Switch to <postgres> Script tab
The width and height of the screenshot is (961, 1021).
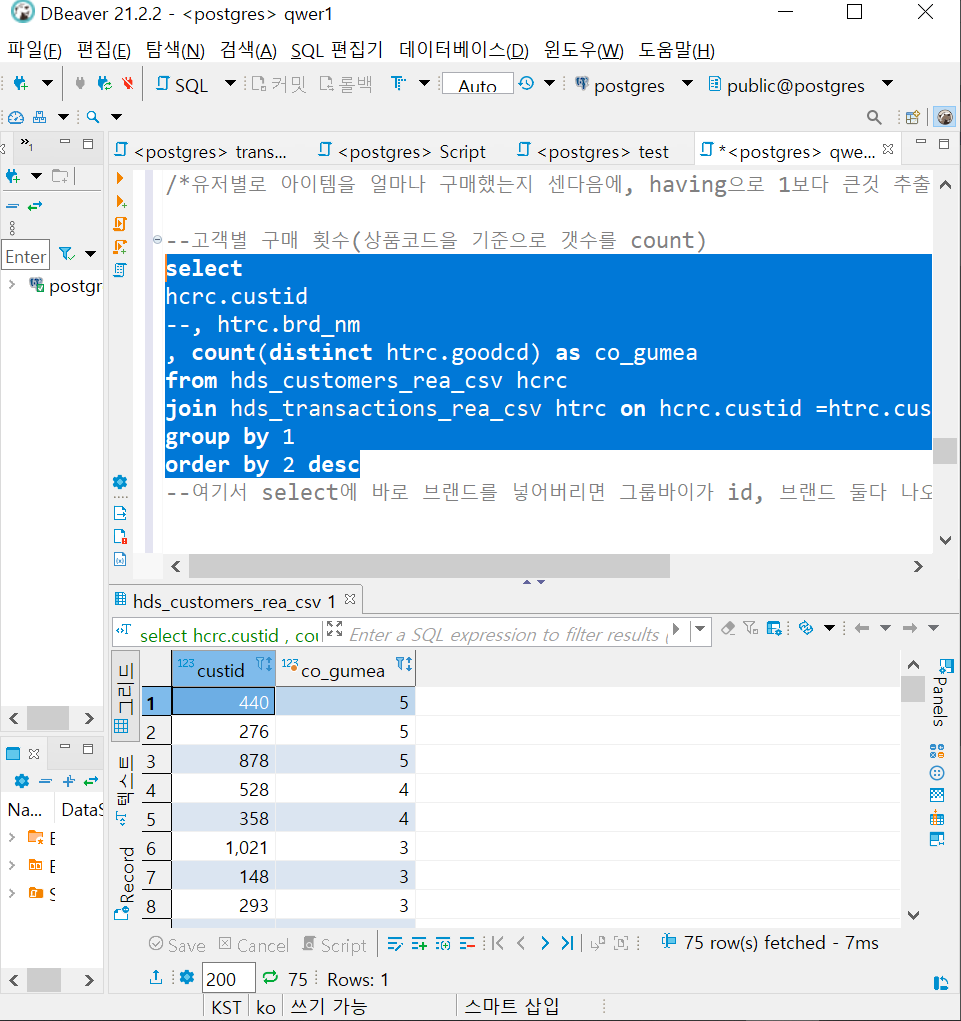(x=402, y=152)
